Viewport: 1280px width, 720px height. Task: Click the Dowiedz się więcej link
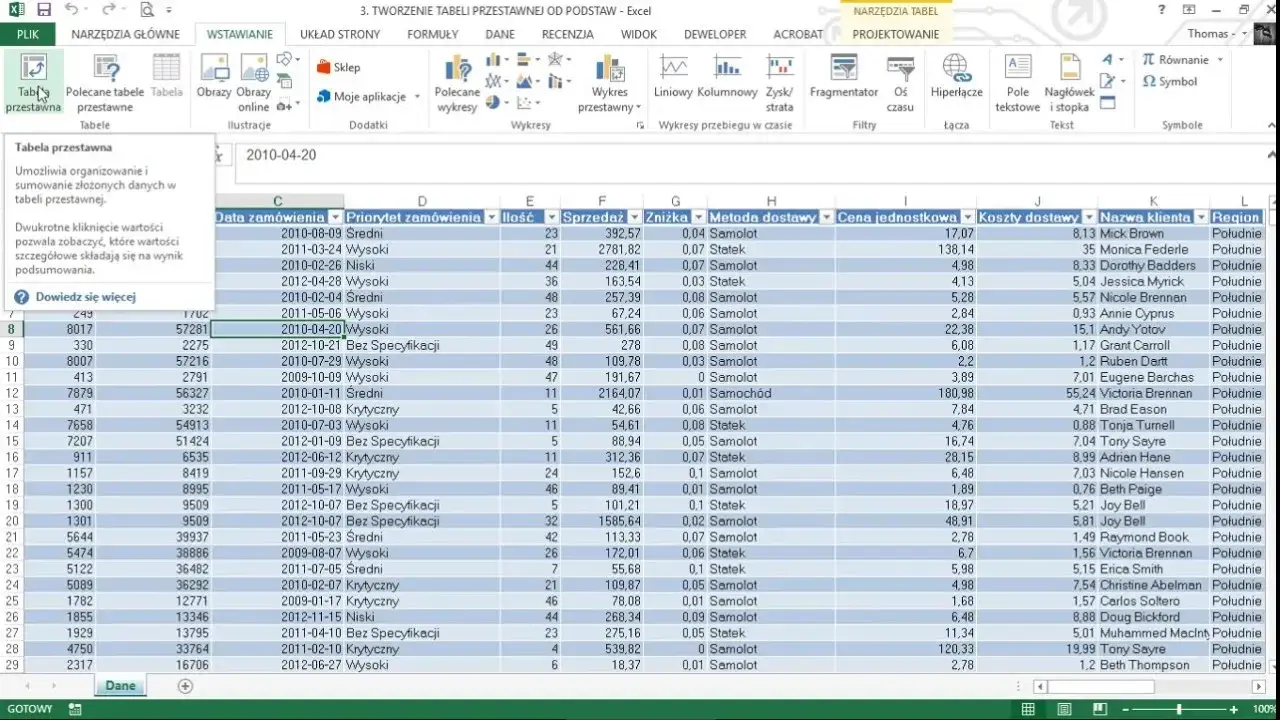[86, 297]
